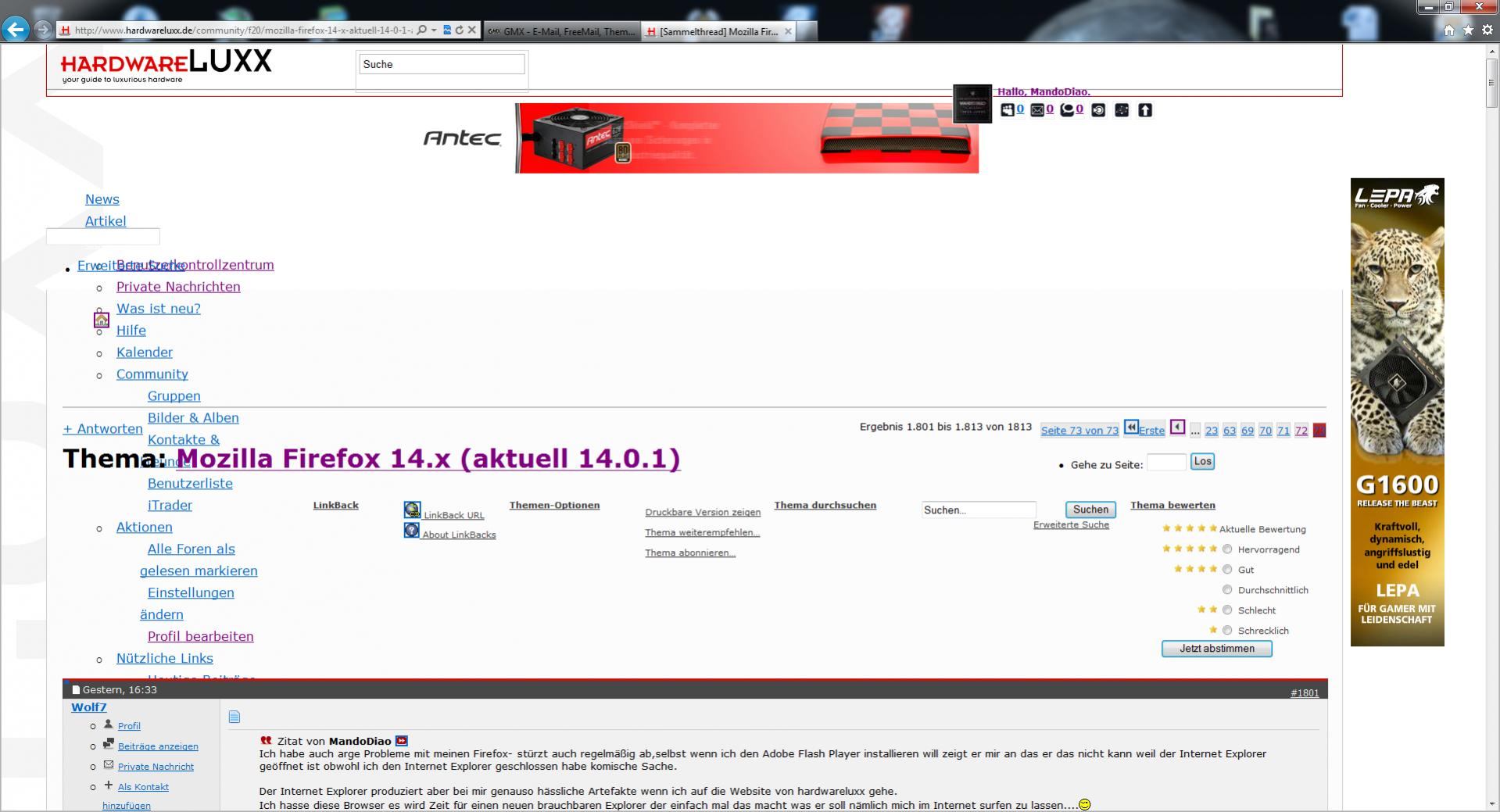Image resolution: width=1500 pixels, height=812 pixels.
Task: Open the envelope private messages icon
Action: click(x=1037, y=110)
